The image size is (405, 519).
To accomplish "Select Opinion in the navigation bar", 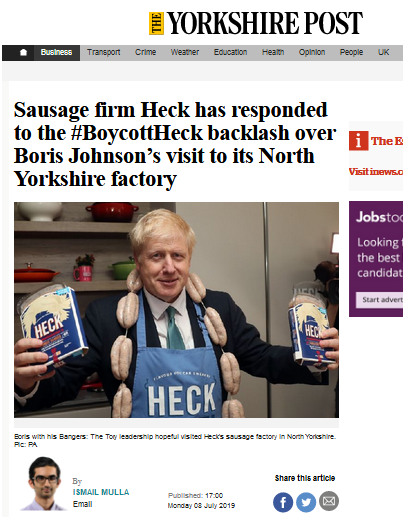I will click(312, 52).
